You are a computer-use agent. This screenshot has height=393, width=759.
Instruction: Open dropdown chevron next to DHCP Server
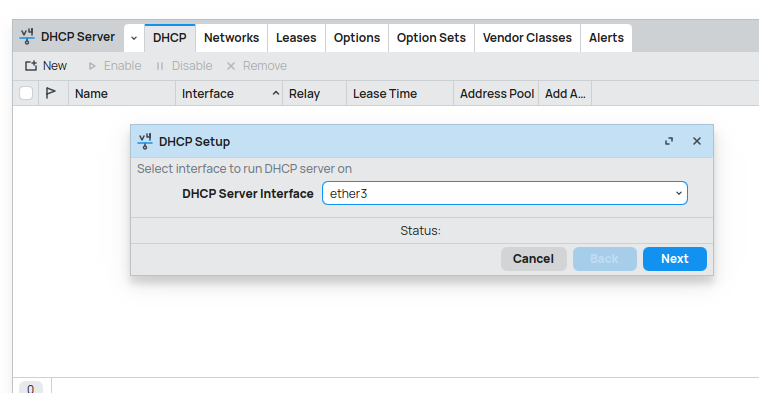coord(134,38)
